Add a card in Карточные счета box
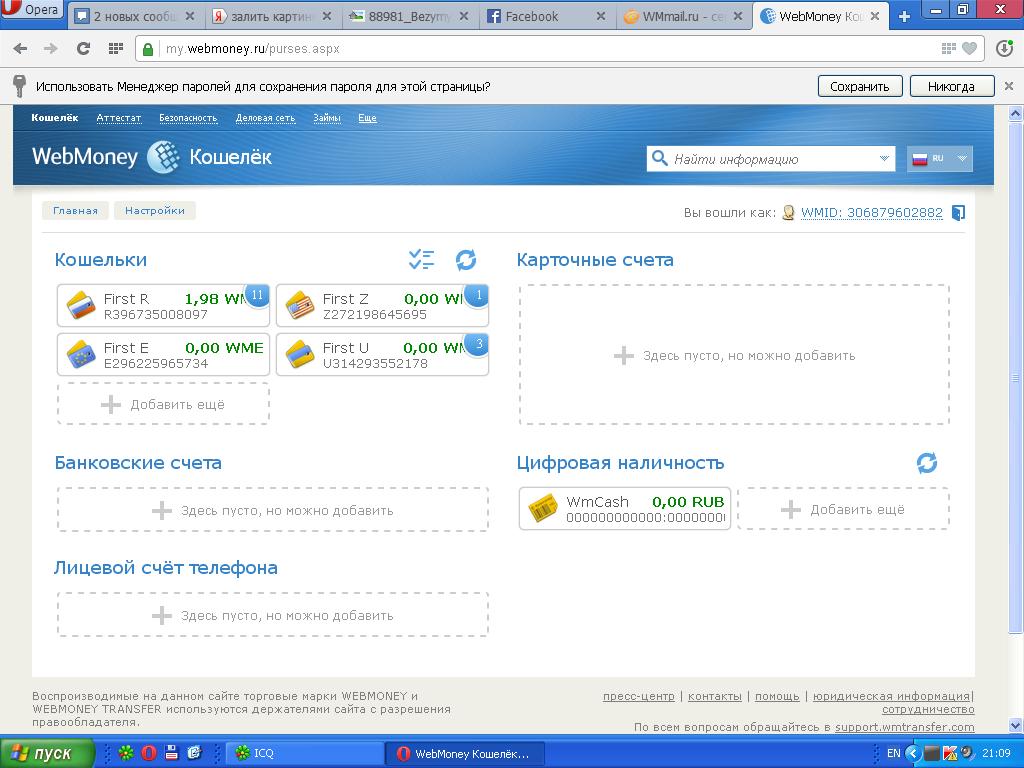 click(x=734, y=355)
